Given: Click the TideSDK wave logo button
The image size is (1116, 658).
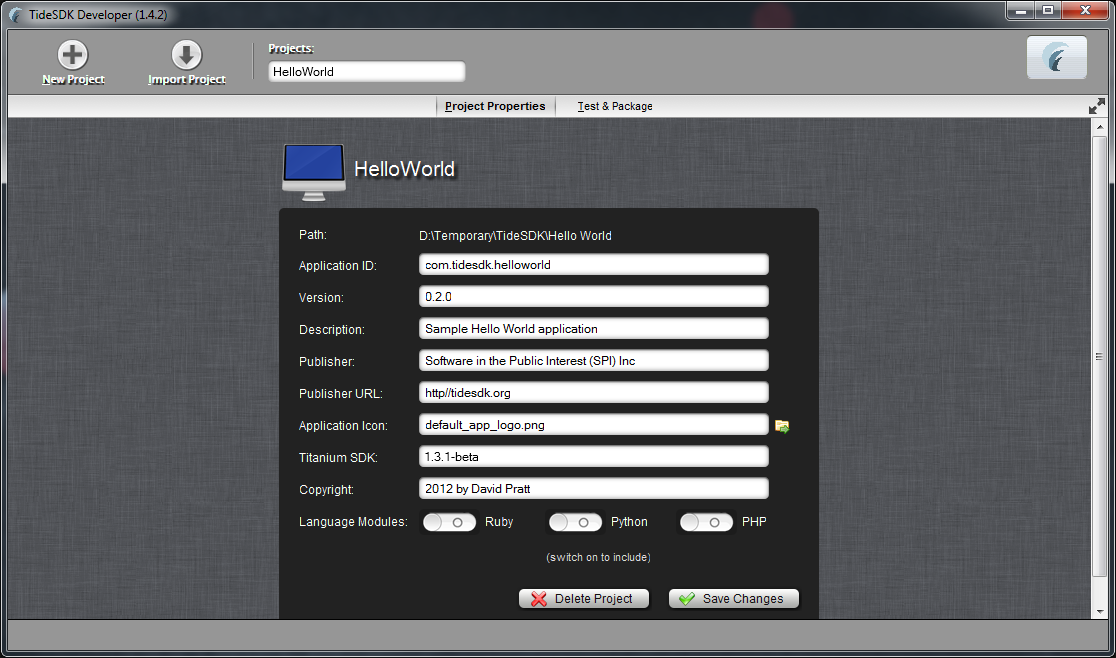Looking at the screenshot, I should click(x=1056, y=58).
